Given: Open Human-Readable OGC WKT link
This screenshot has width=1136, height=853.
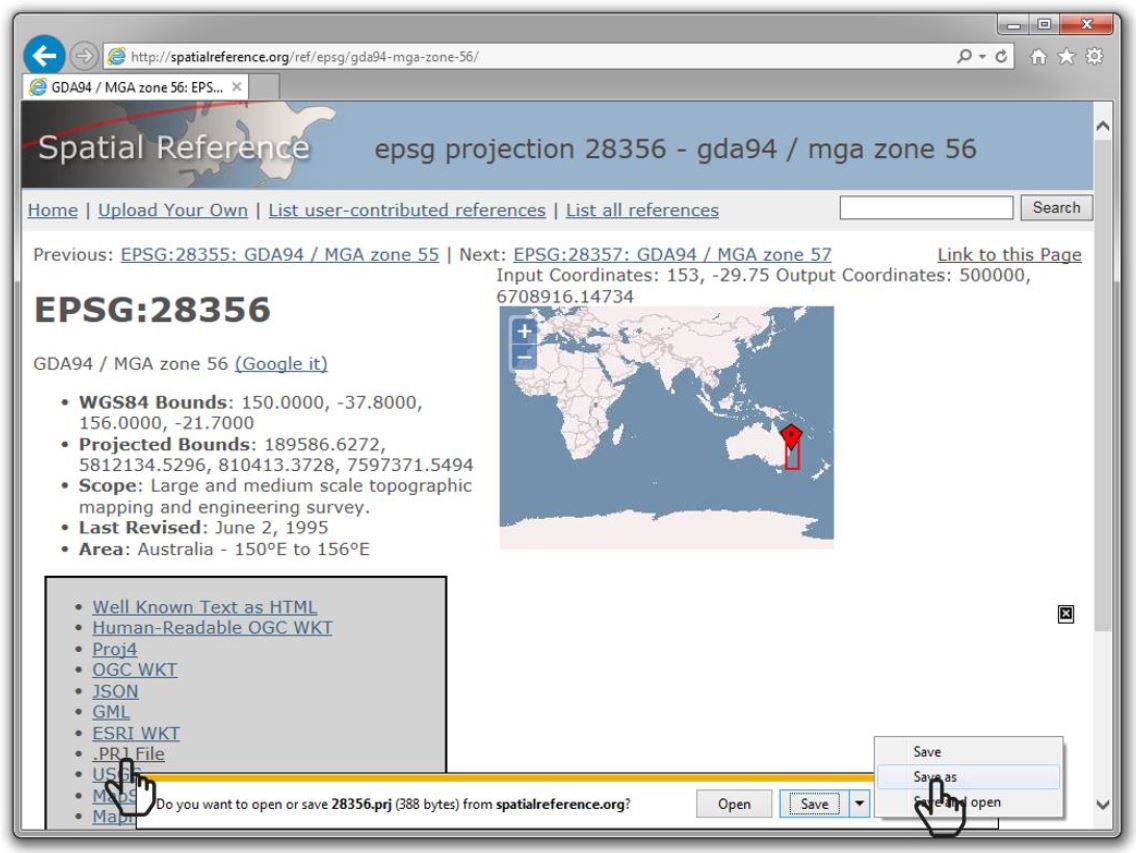Looking at the screenshot, I should coord(212,628).
